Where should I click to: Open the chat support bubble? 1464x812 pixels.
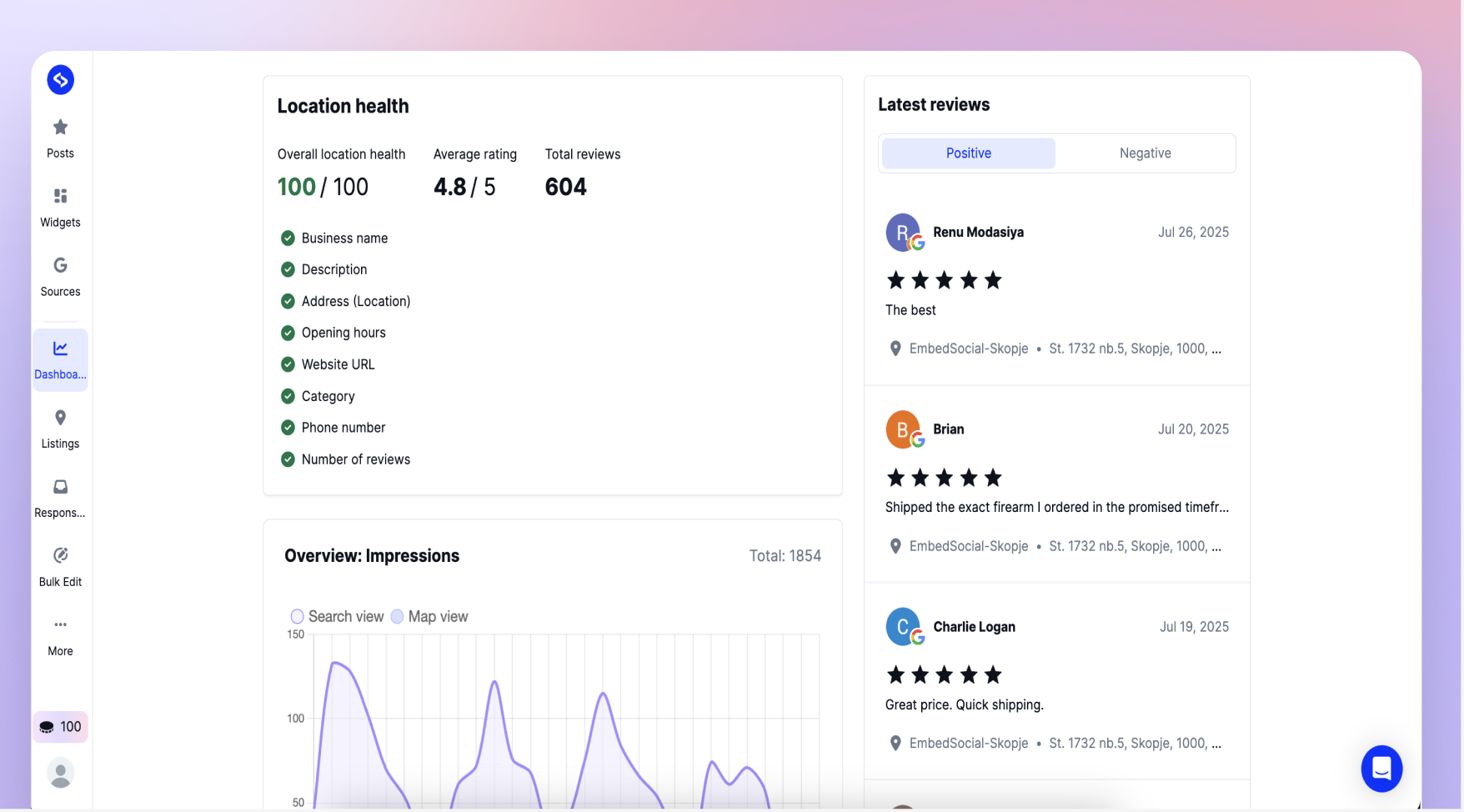pos(1381,769)
